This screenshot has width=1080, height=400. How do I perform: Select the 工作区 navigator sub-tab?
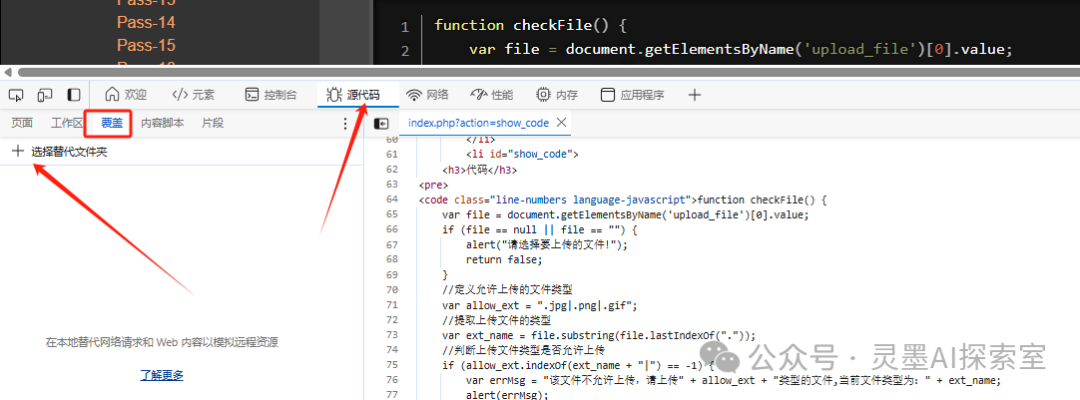(66, 123)
